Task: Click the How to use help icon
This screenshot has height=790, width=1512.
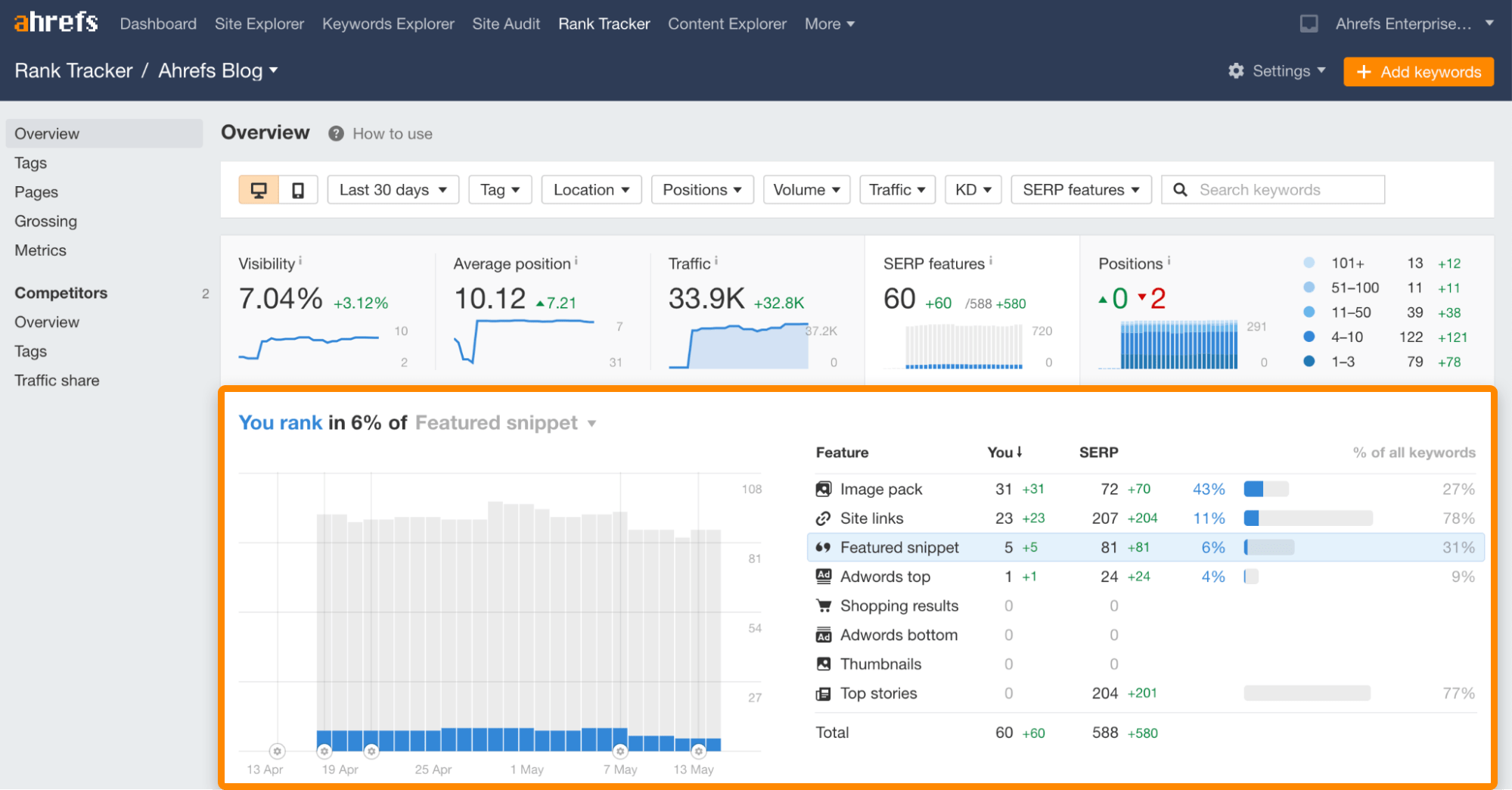Action: point(337,134)
